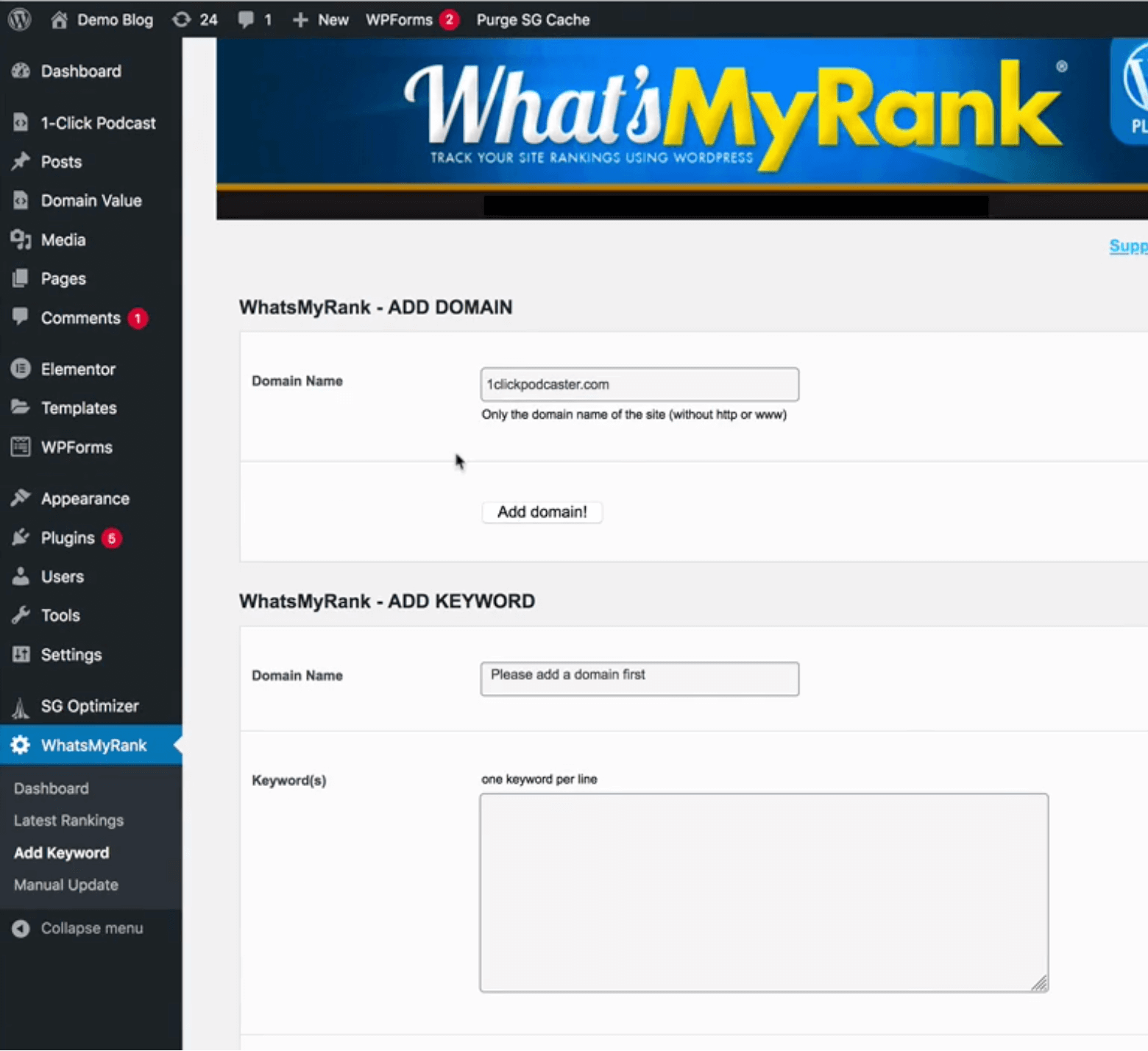The image size is (1148, 1051).
Task: Select Add Keyword submenu item
Action: point(62,853)
